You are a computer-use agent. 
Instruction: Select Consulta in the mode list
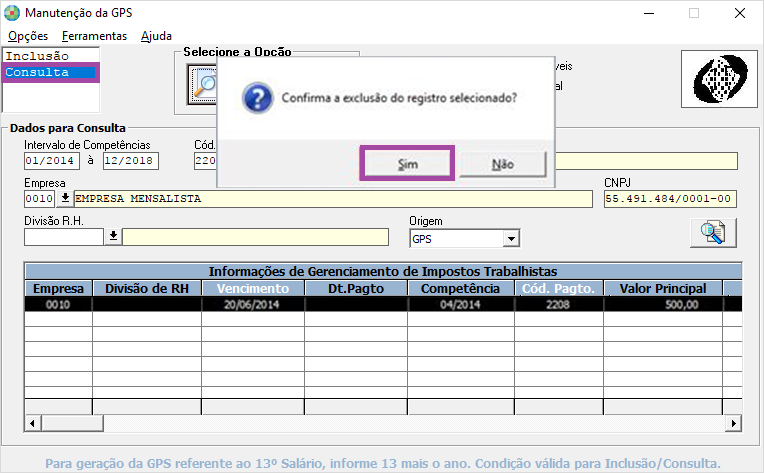[51, 72]
